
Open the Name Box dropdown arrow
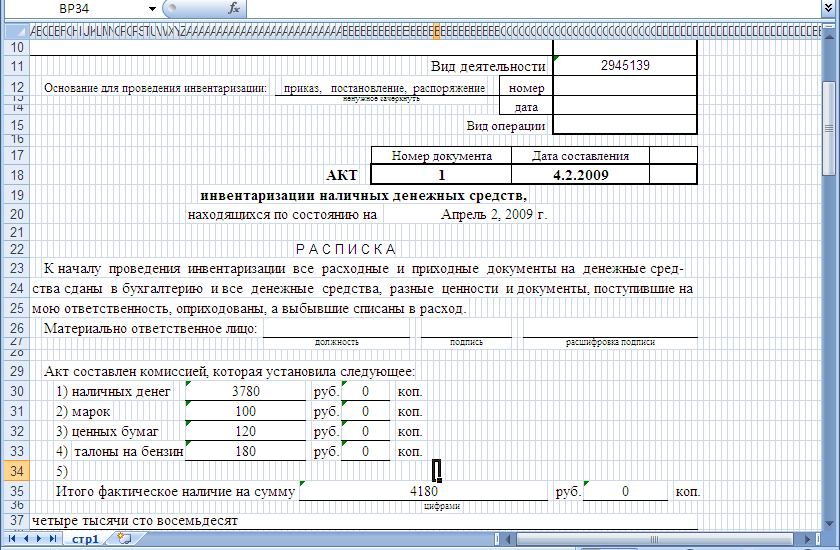[152, 9]
